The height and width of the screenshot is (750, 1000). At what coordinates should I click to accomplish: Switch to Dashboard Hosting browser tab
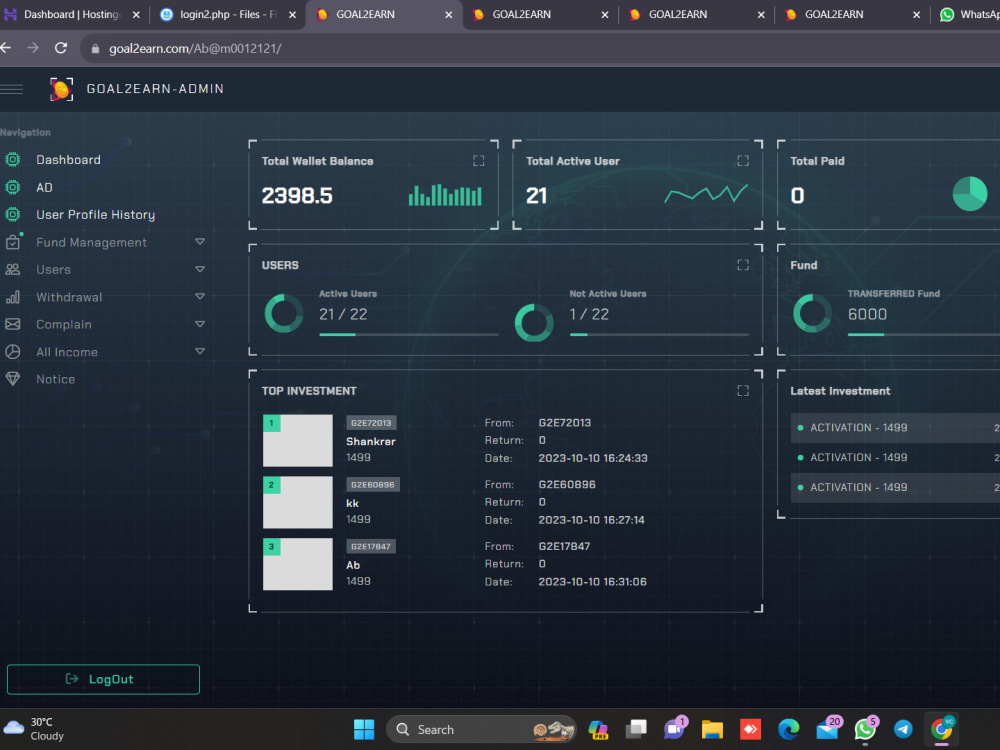pos(71,14)
